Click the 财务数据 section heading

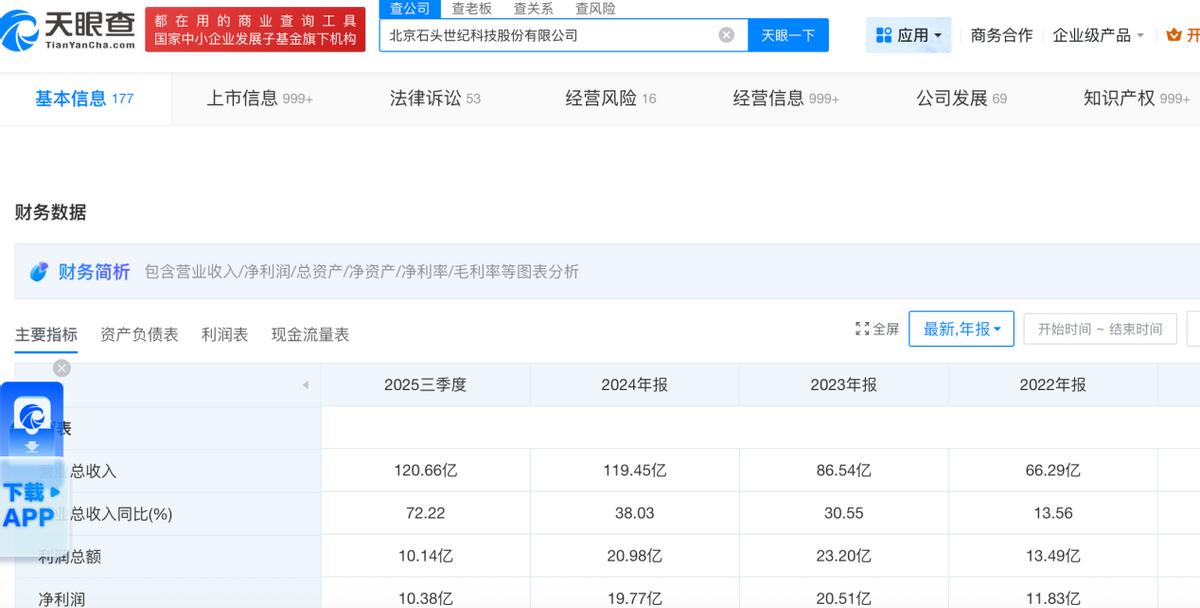tap(50, 212)
